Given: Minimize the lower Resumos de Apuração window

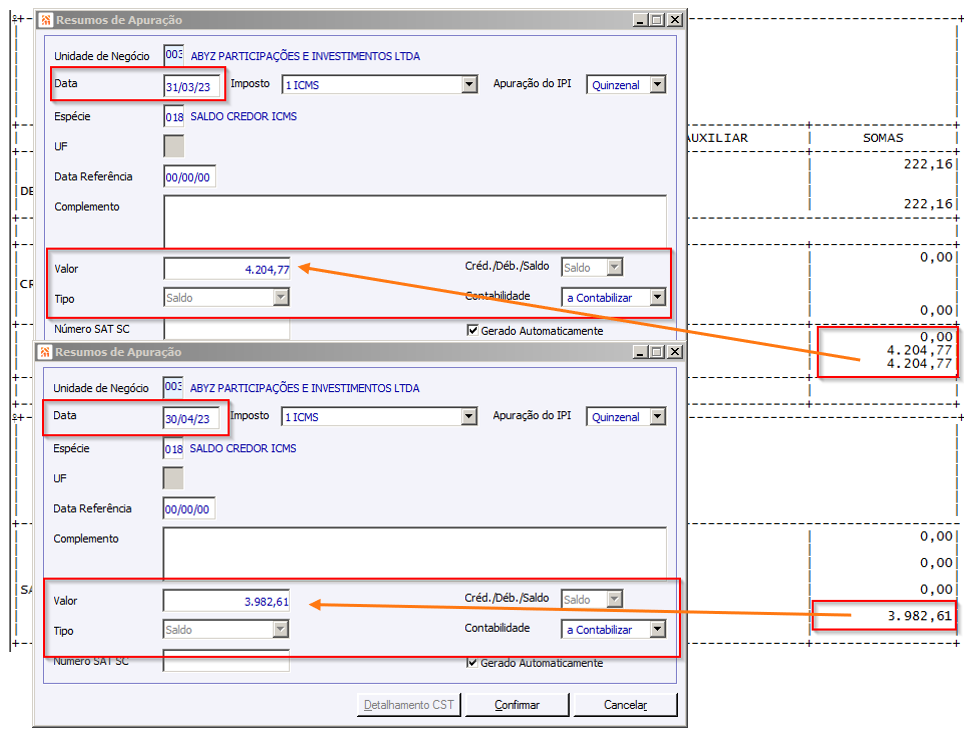Looking at the screenshot, I should (640, 352).
